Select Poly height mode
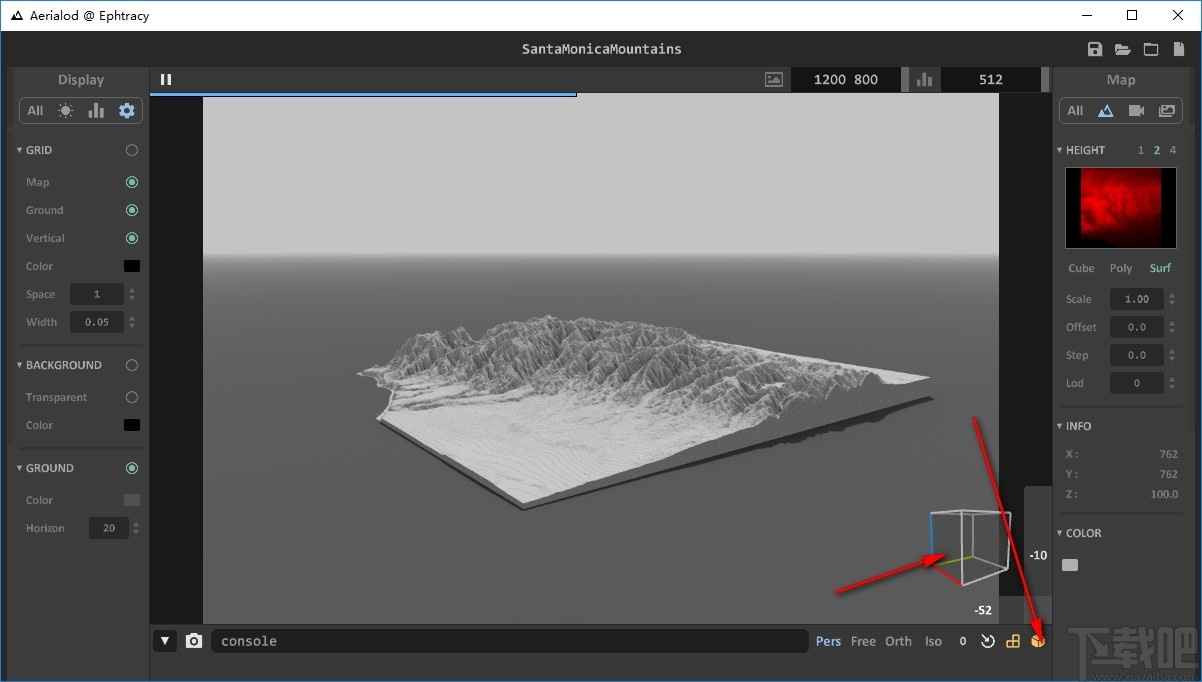This screenshot has width=1202, height=682. [1121, 268]
